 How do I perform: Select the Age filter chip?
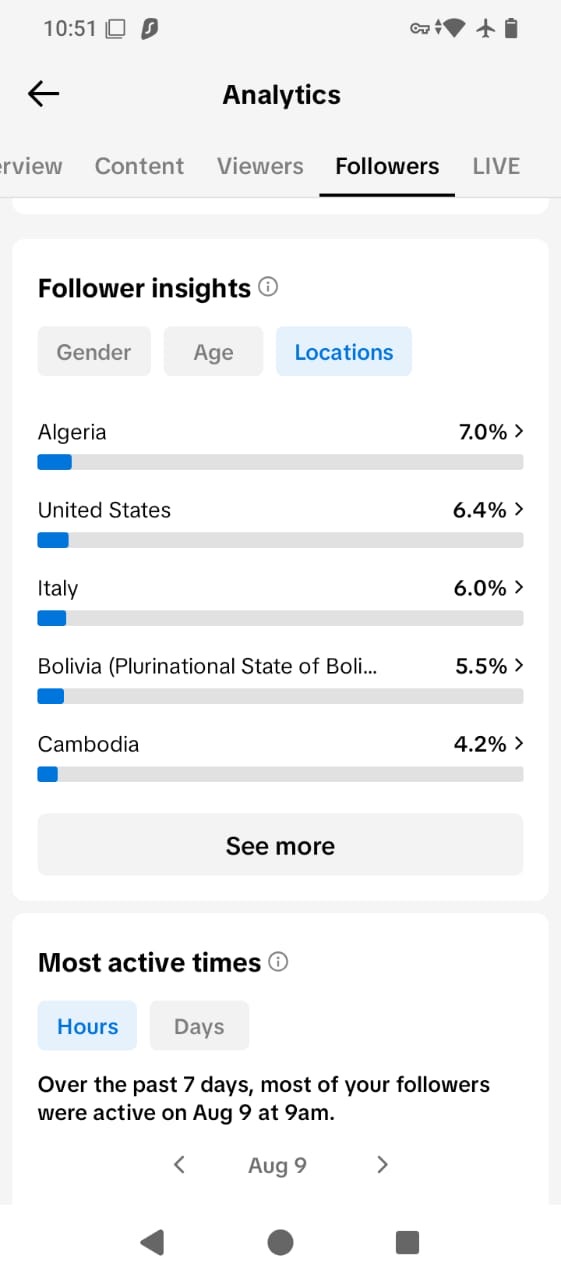pyautogui.click(x=213, y=352)
